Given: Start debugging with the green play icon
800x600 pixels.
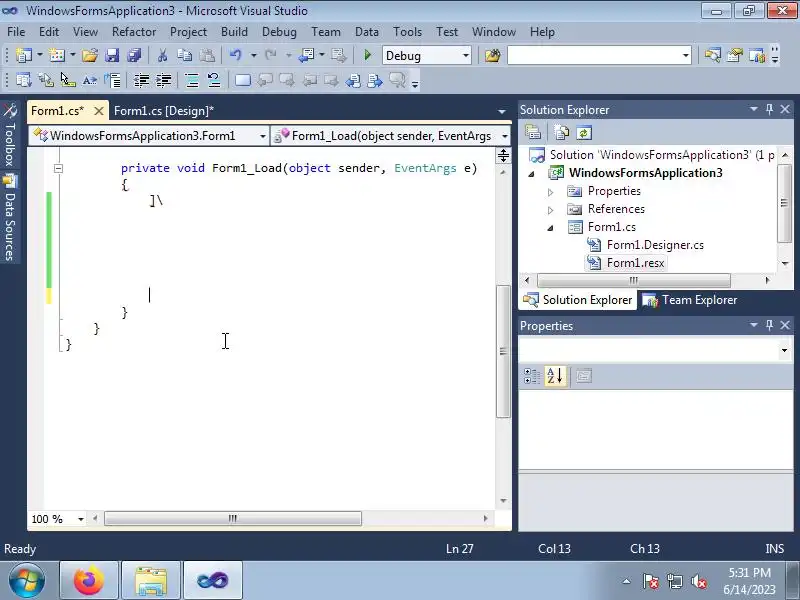Looking at the screenshot, I should (367, 55).
